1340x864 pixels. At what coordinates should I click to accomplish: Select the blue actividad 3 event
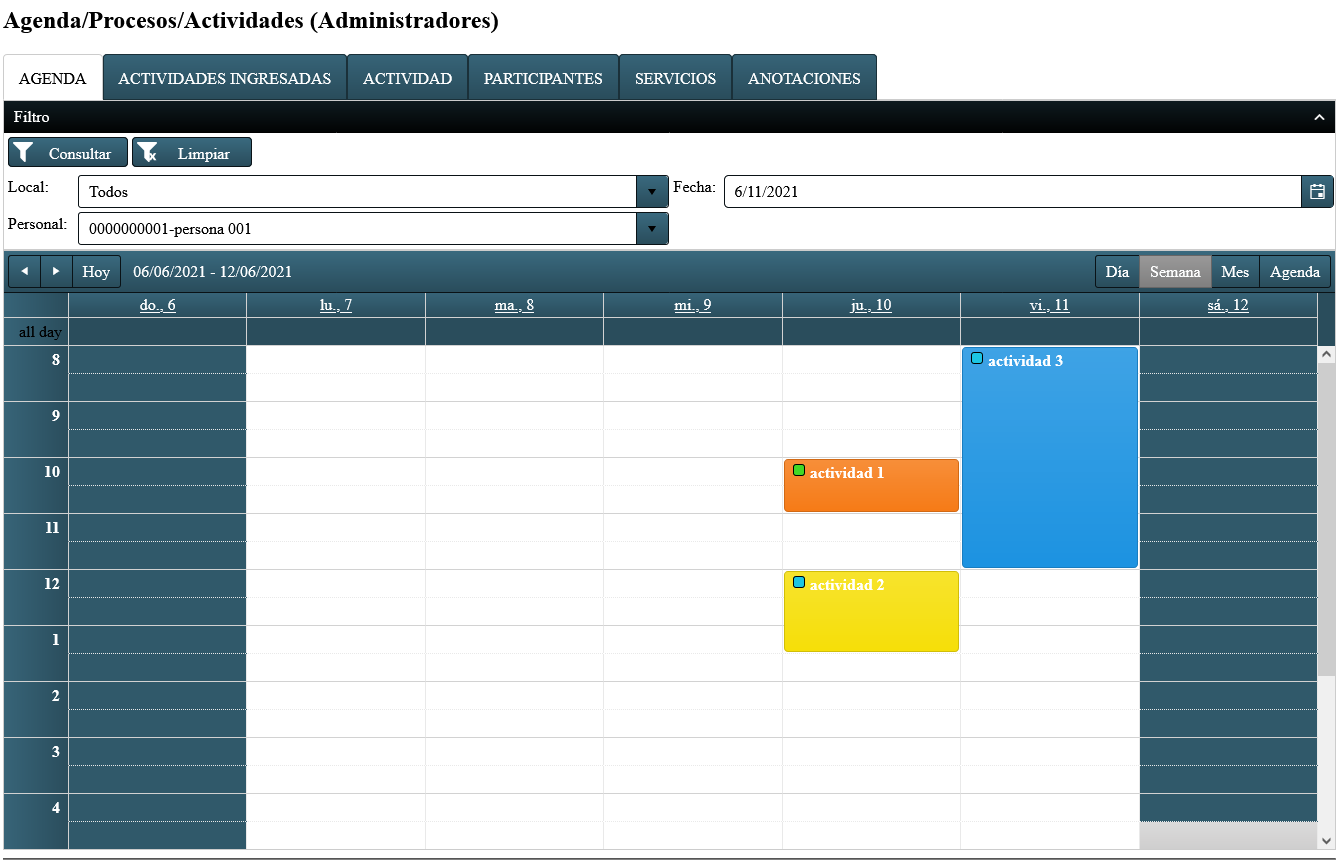[x=1050, y=458]
